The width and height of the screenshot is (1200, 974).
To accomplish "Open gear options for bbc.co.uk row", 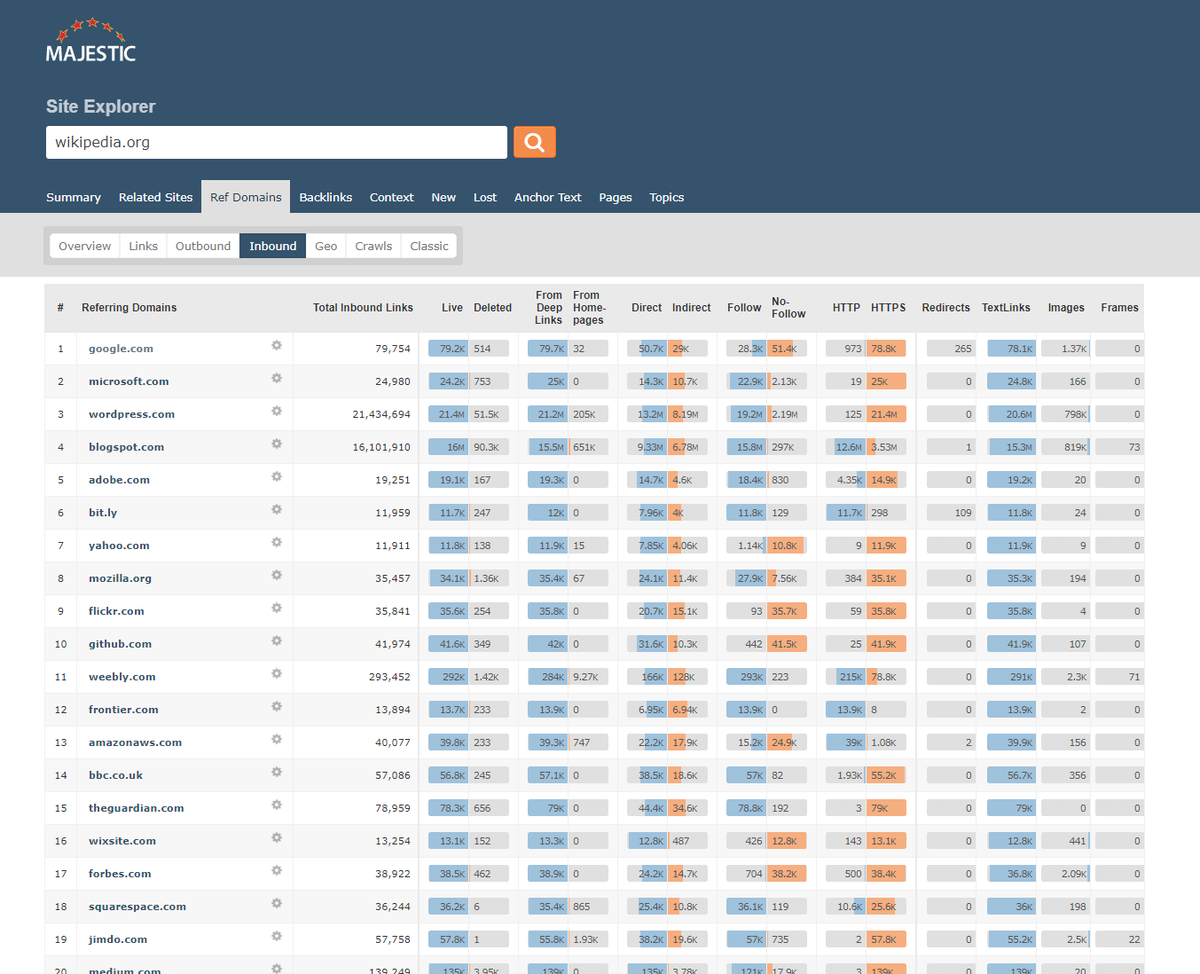I will coord(277,772).
